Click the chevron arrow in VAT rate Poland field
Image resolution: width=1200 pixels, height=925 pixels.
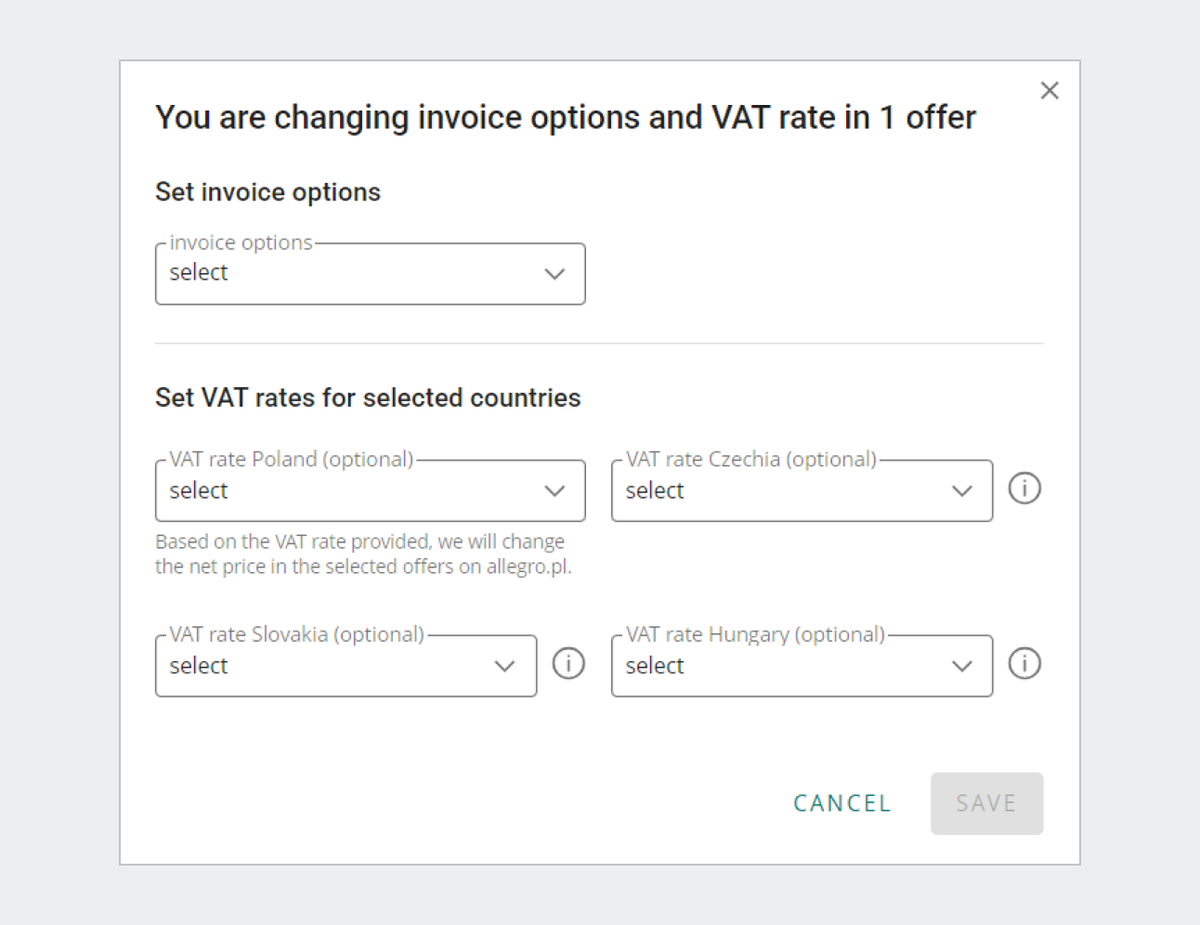(x=554, y=491)
